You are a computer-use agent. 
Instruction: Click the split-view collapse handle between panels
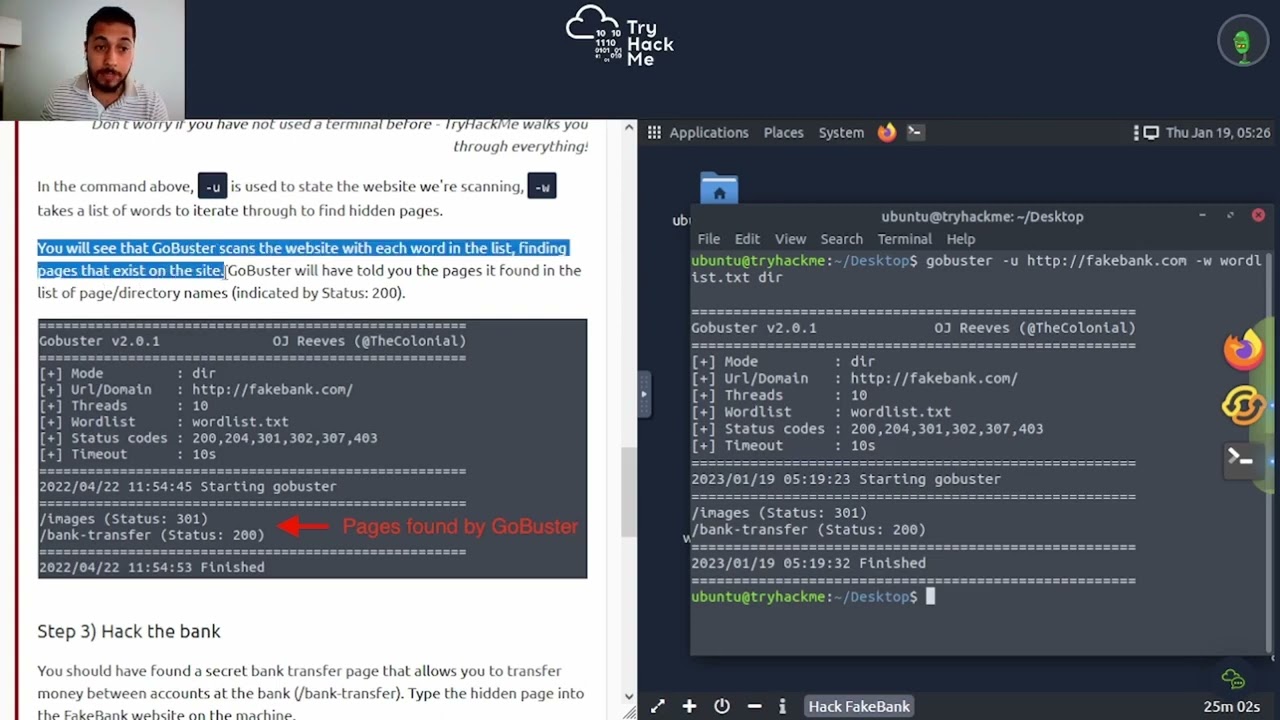click(x=644, y=394)
